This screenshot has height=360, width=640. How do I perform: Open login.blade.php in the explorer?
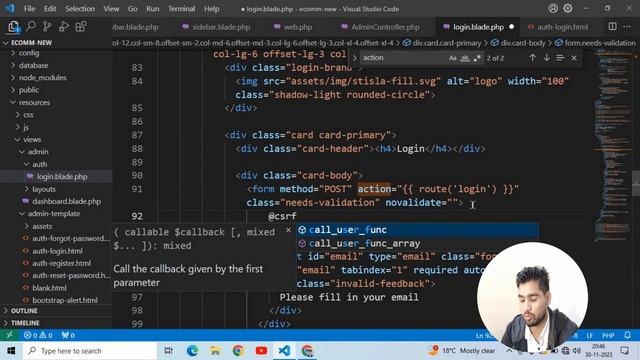click(56, 176)
